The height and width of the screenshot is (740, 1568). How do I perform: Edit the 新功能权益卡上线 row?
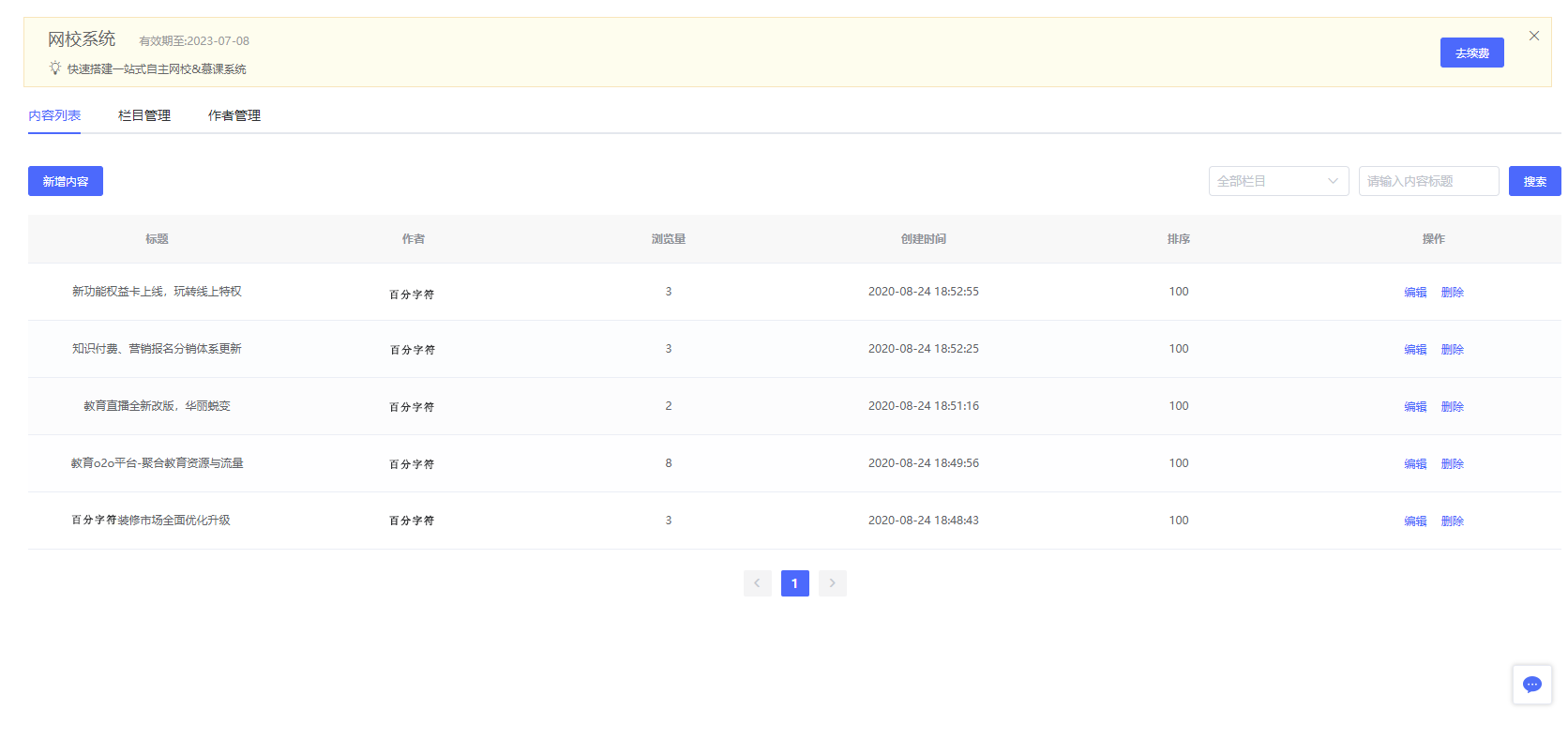click(x=1414, y=293)
